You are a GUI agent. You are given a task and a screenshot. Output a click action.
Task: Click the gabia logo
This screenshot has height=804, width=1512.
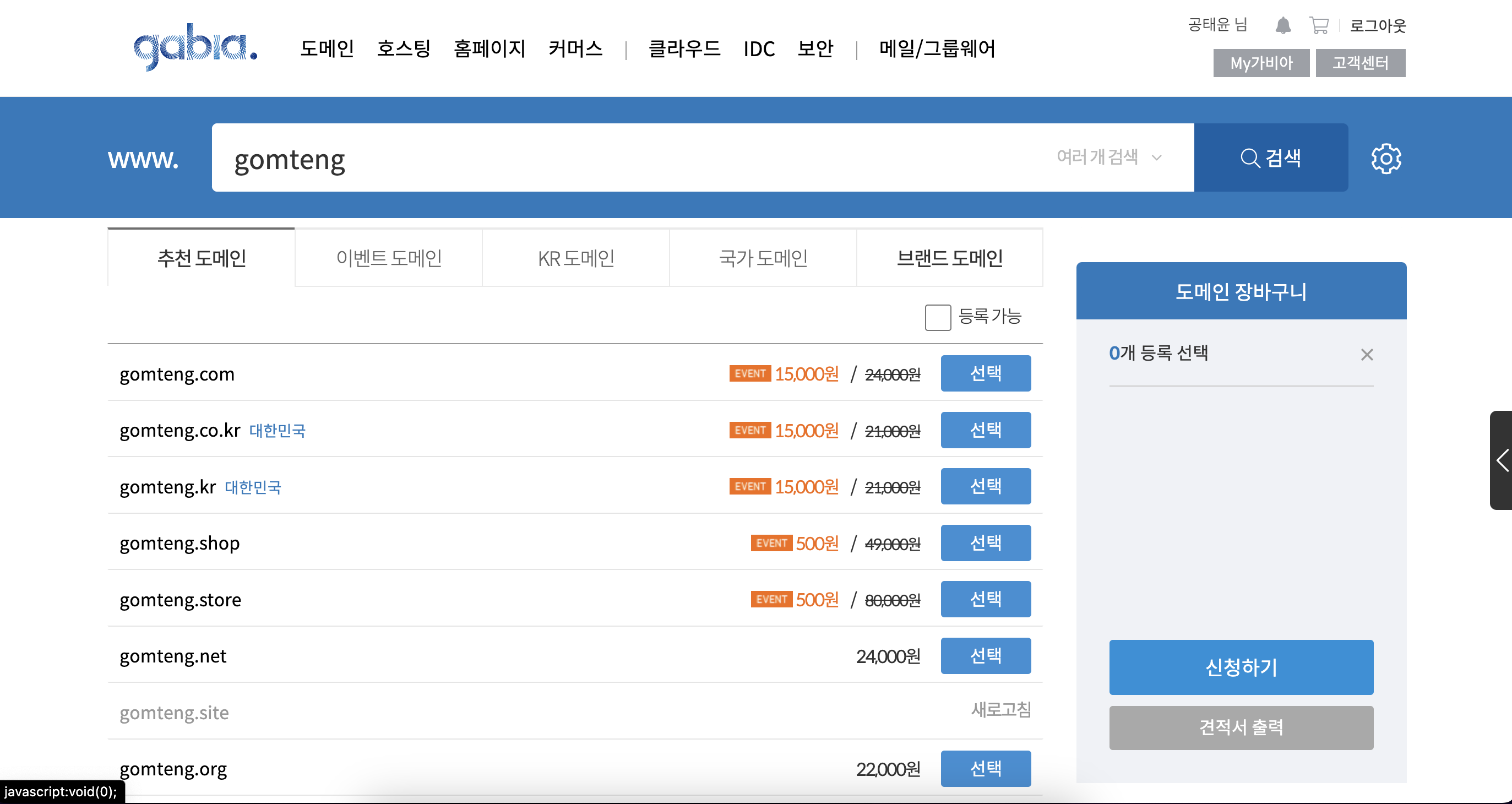195,47
